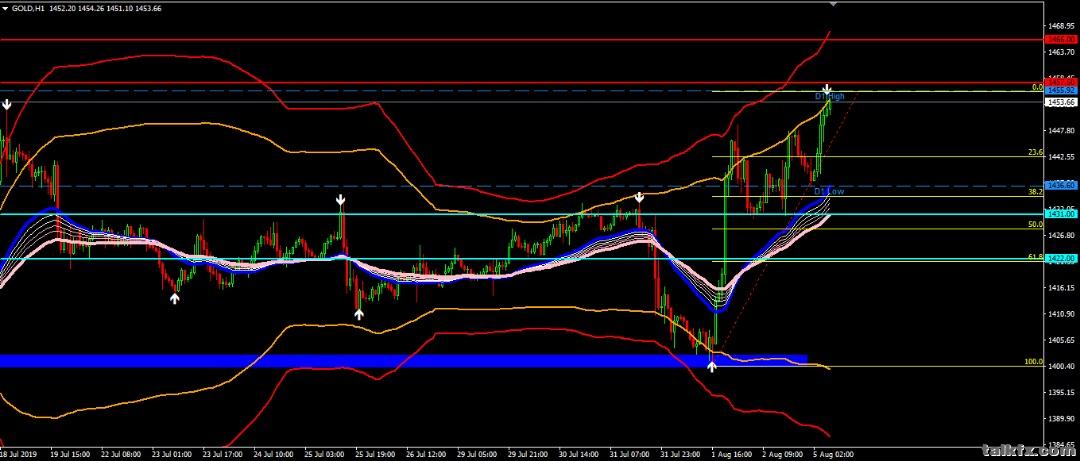Screen dimensions: 1080x461
Task: Click the D1 Low text label
Action: [x=829, y=190]
